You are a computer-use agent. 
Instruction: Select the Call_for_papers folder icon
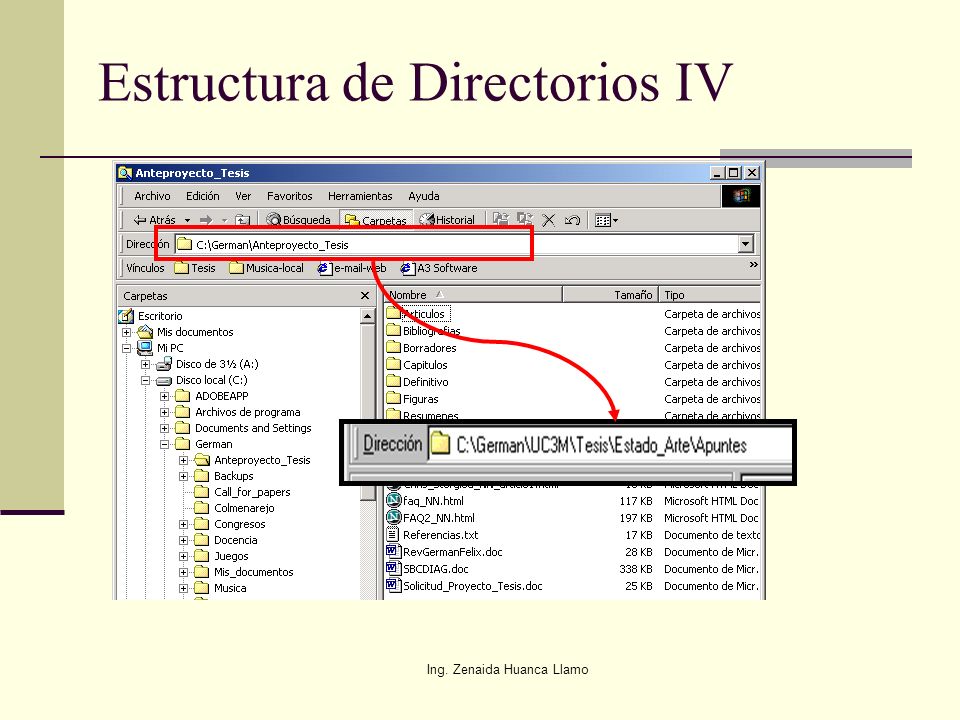(x=201, y=492)
